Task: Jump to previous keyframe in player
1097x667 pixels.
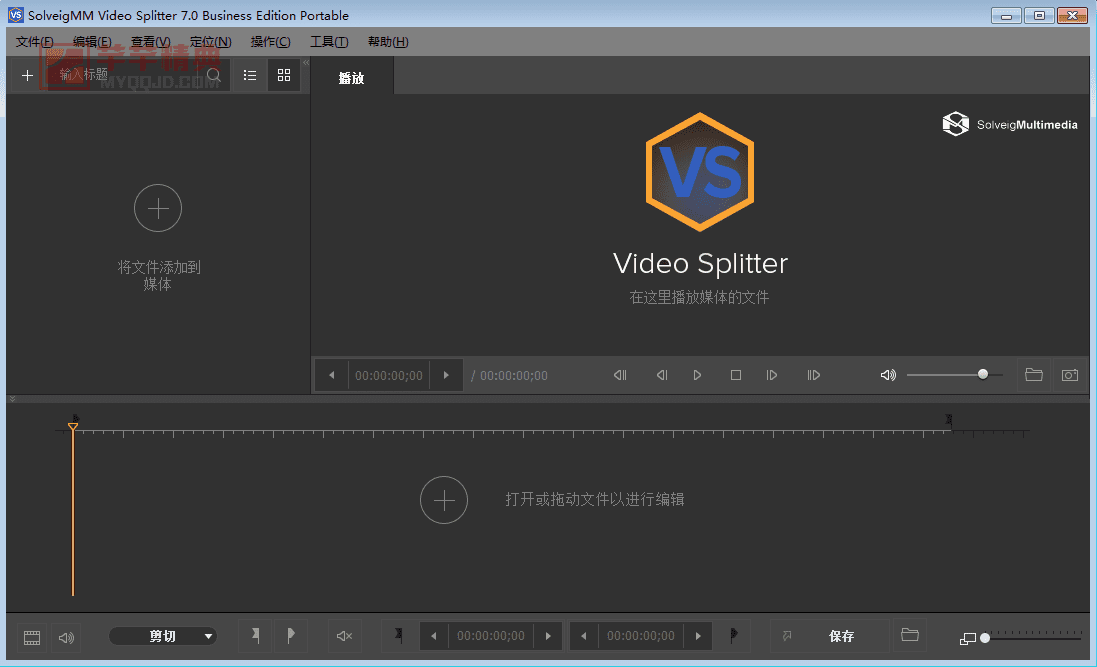Action: [620, 376]
